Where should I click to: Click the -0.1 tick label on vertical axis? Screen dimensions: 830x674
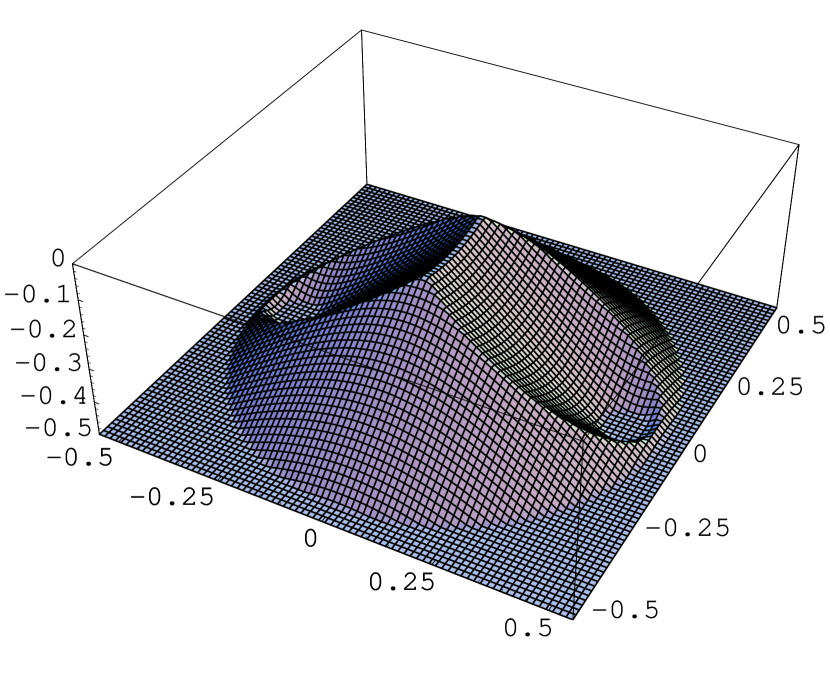coord(37,295)
